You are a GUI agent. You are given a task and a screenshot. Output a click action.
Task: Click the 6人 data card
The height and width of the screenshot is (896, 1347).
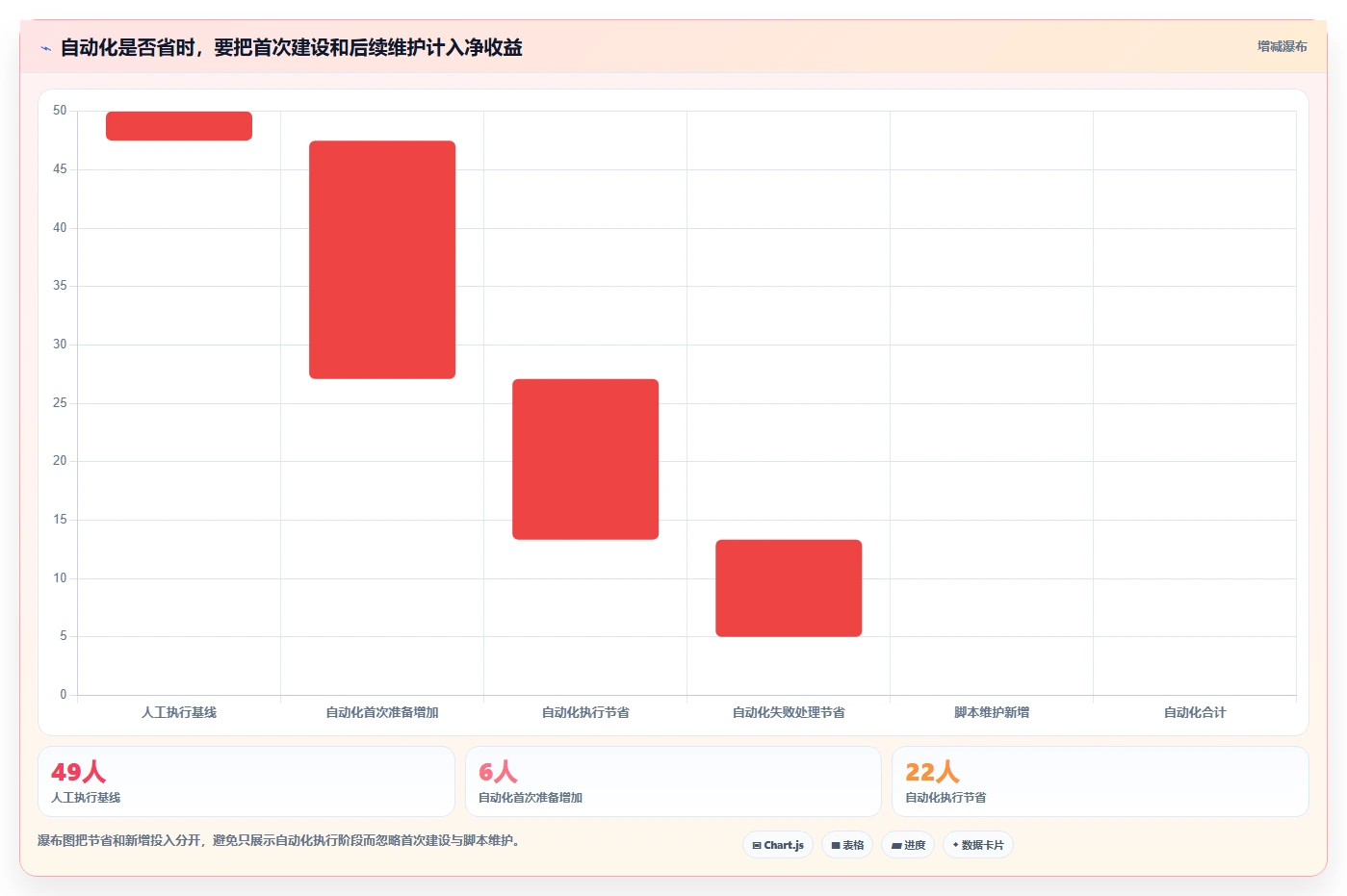tap(673, 781)
